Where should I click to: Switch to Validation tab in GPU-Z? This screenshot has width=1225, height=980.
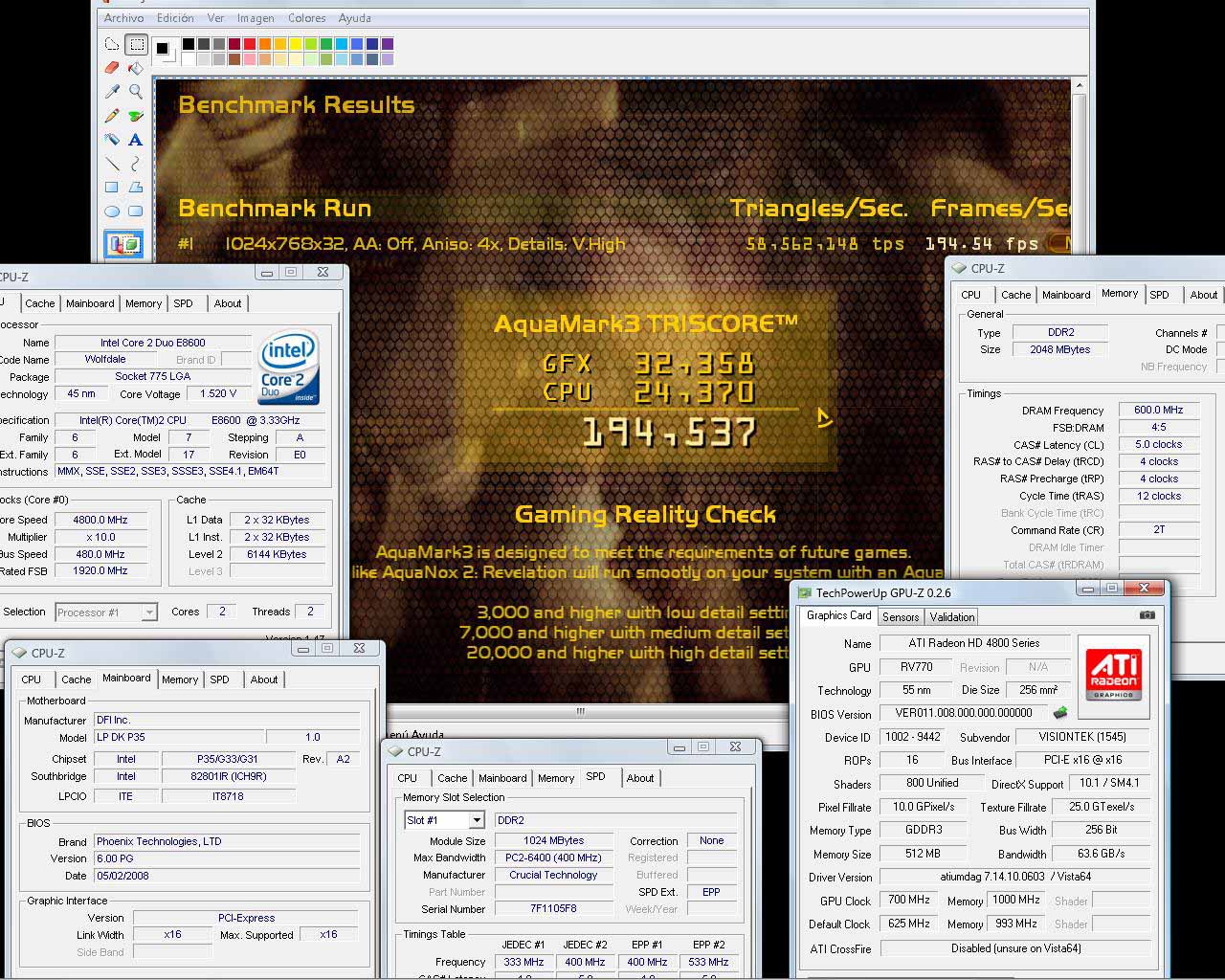coord(951,617)
